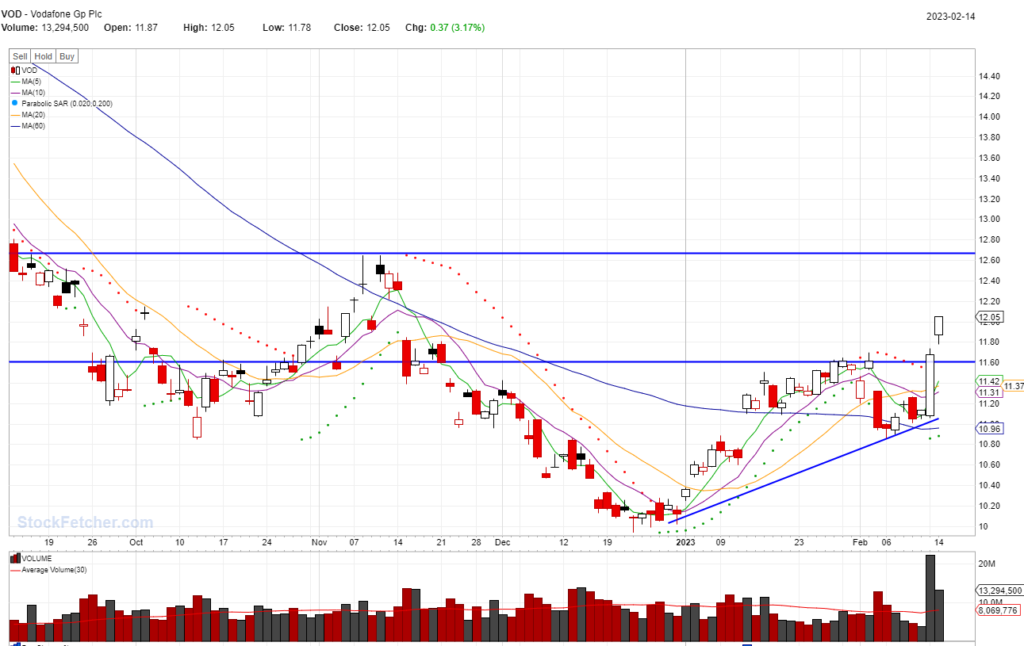The width and height of the screenshot is (1024, 646).
Task: Click the 11.42 MA(5) price tag
Action: pos(989,381)
